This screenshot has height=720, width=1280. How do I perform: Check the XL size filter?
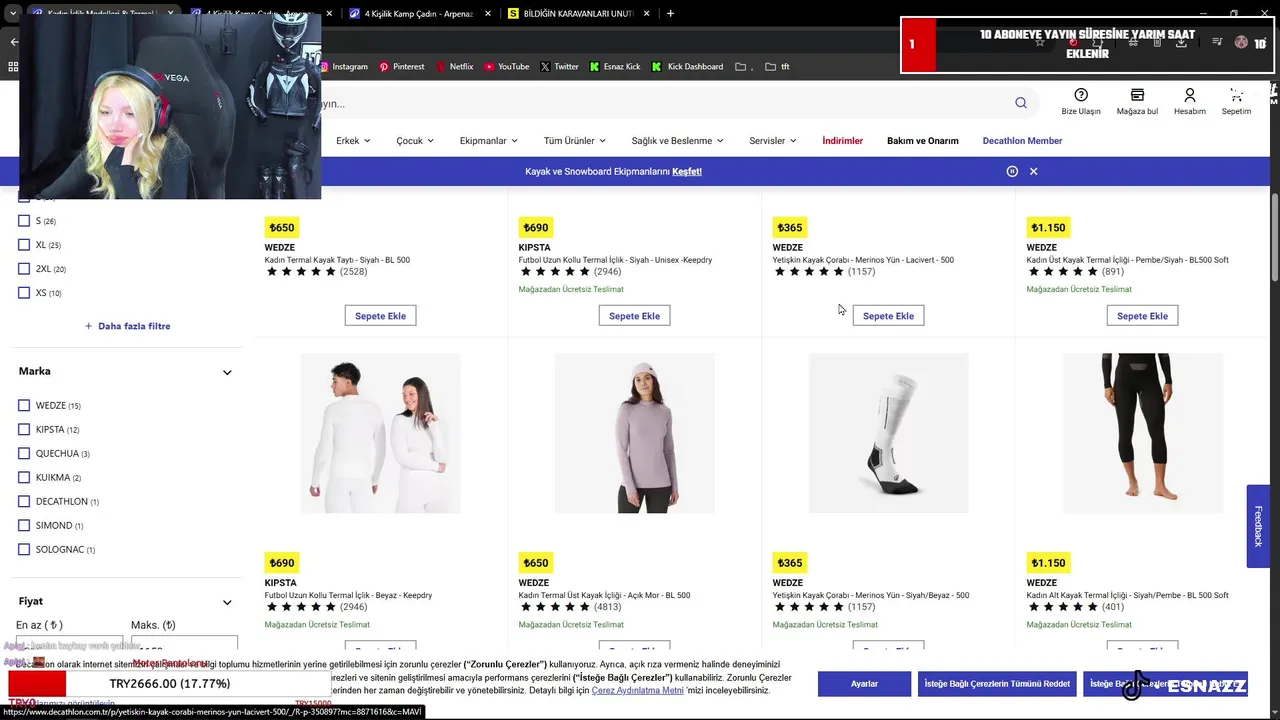pos(24,245)
